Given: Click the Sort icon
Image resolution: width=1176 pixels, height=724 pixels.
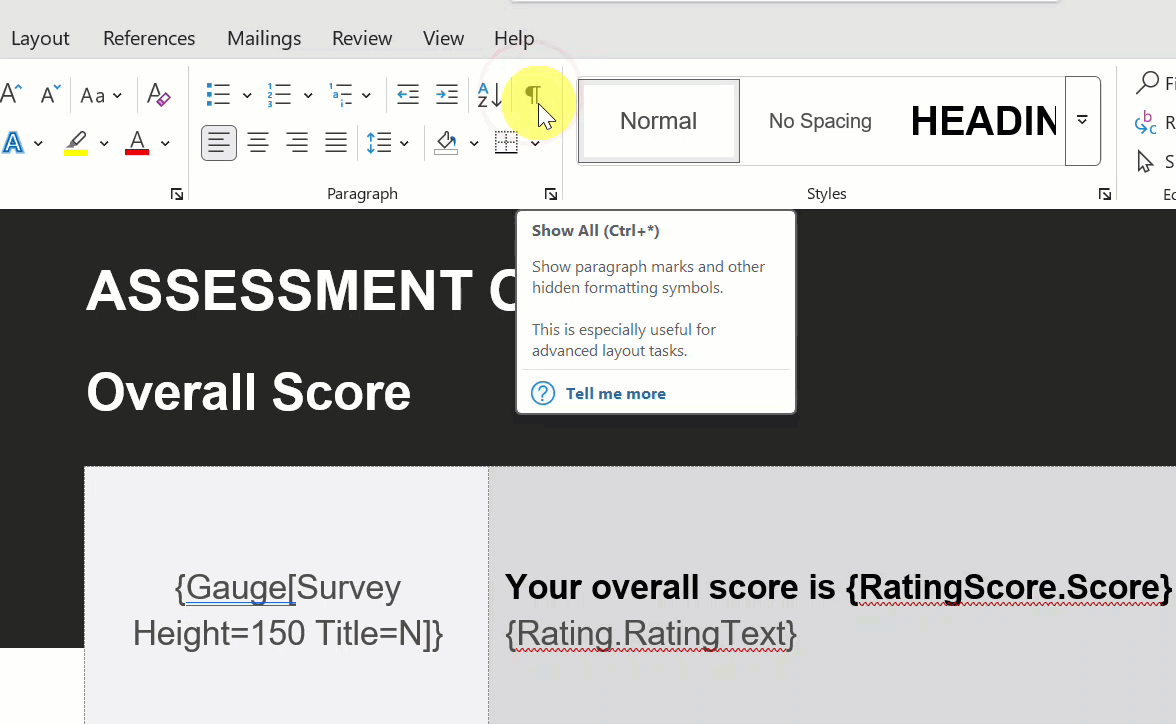Looking at the screenshot, I should tap(489, 96).
